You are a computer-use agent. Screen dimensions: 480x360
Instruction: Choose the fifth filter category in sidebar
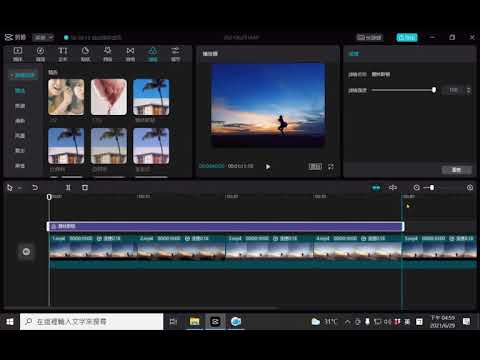coord(20,150)
